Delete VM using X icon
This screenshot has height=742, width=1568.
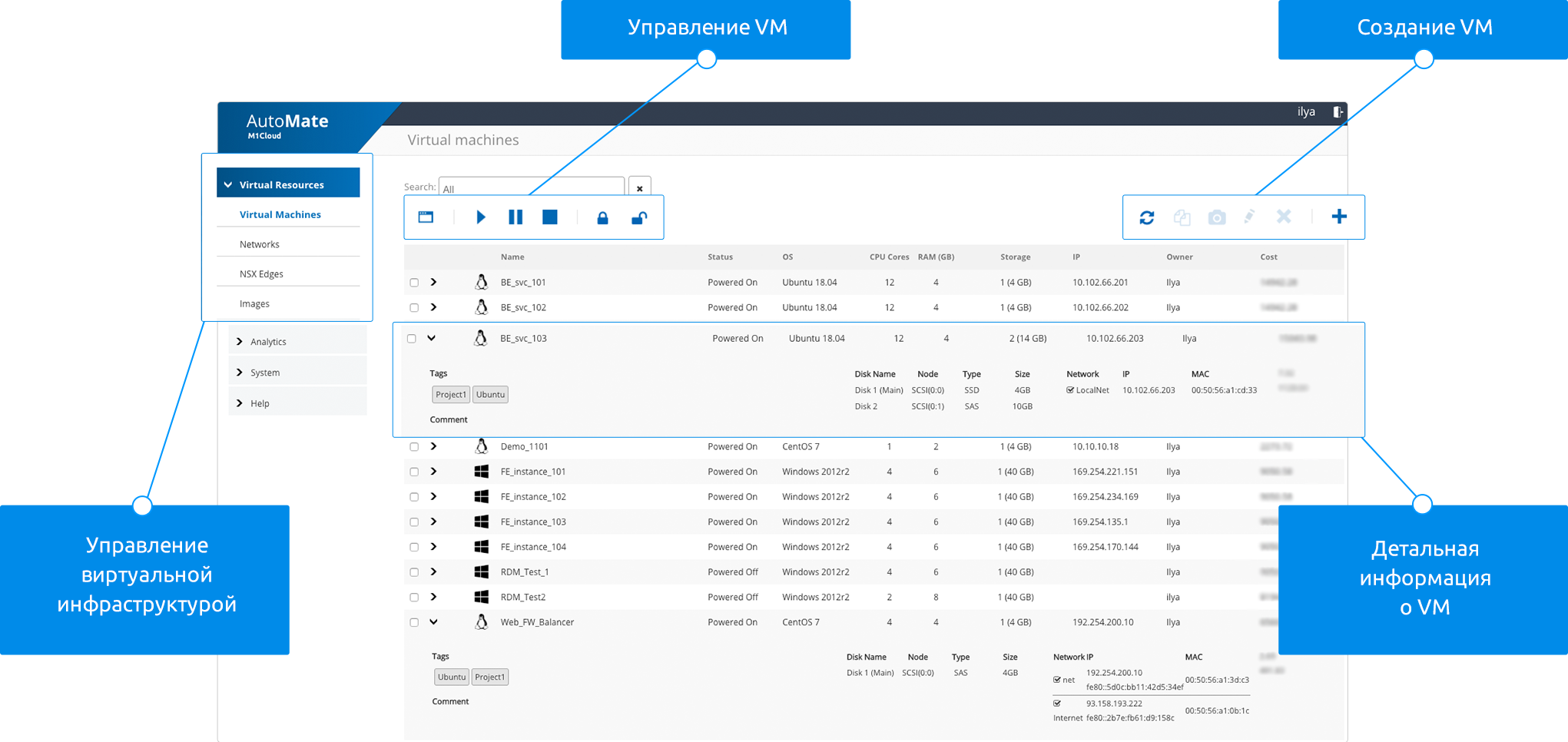pyautogui.click(x=1284, y=217)
